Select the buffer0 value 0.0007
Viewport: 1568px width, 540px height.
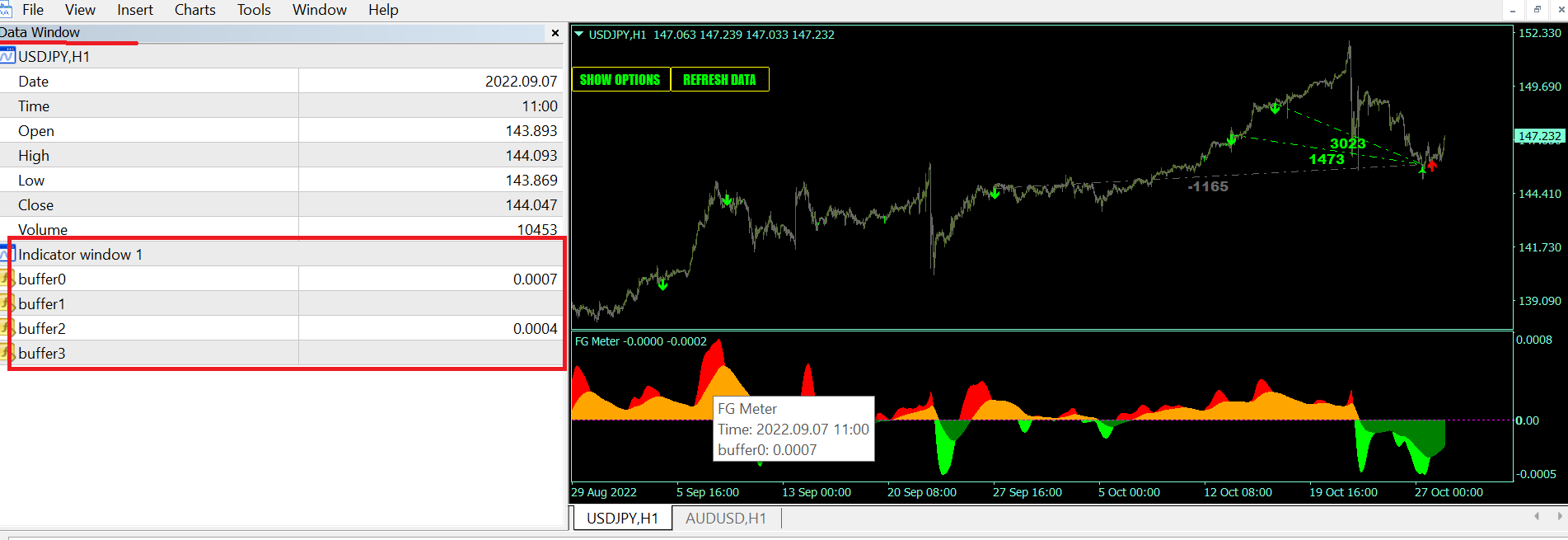click(x=535, y=279)
